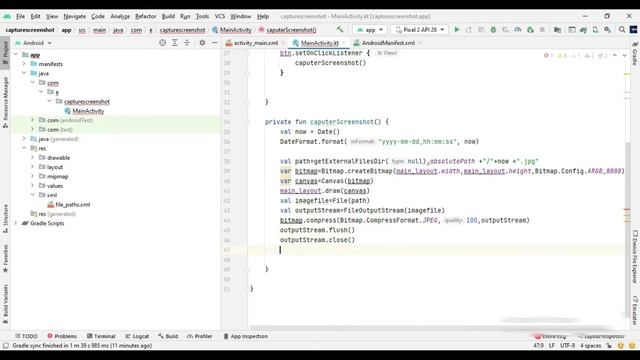Open Android view selector dropdown
The height and width of the screenshot is (360, 640).
[33, 43]
